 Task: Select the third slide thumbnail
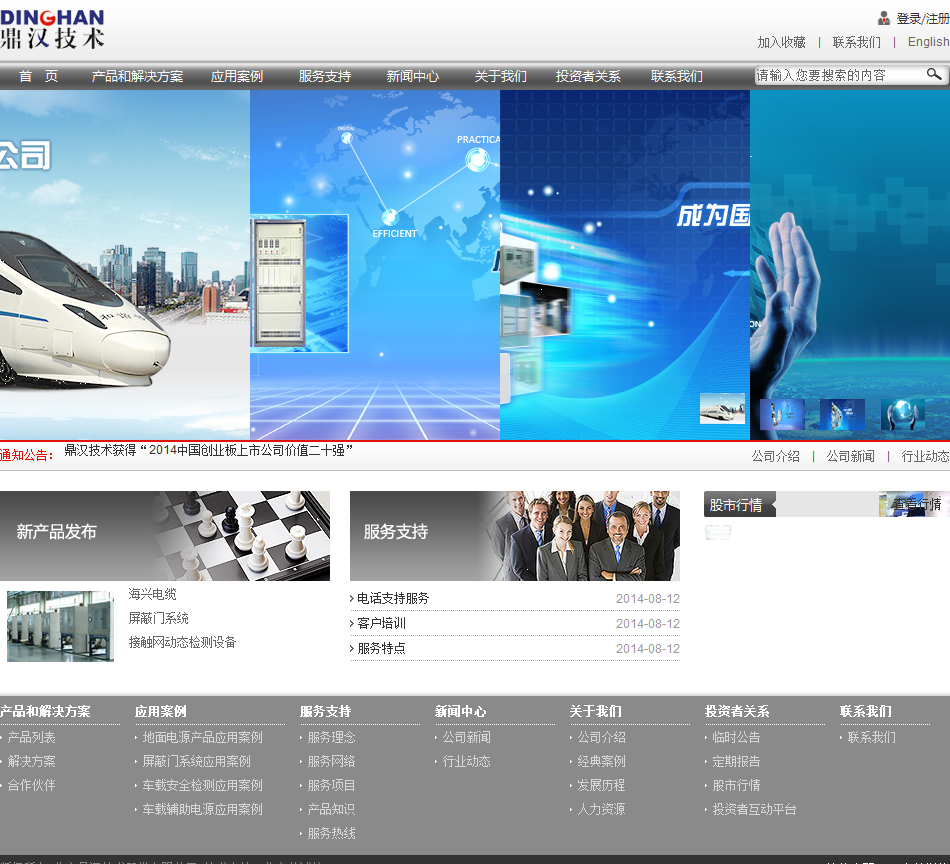point(842,414)
